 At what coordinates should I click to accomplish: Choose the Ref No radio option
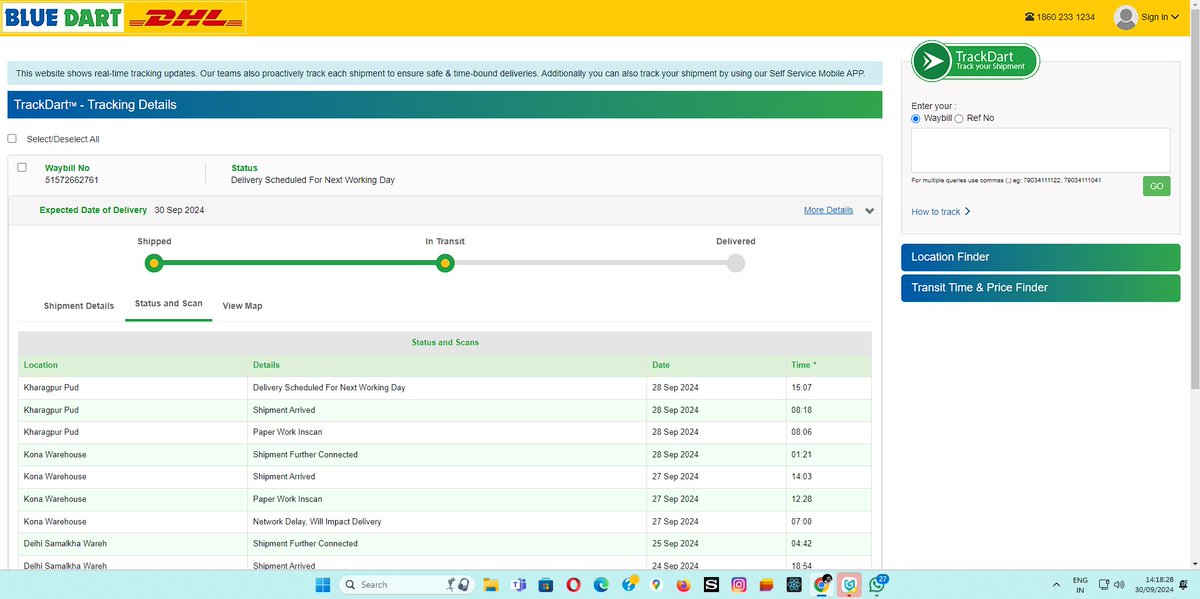coord(960,118)
